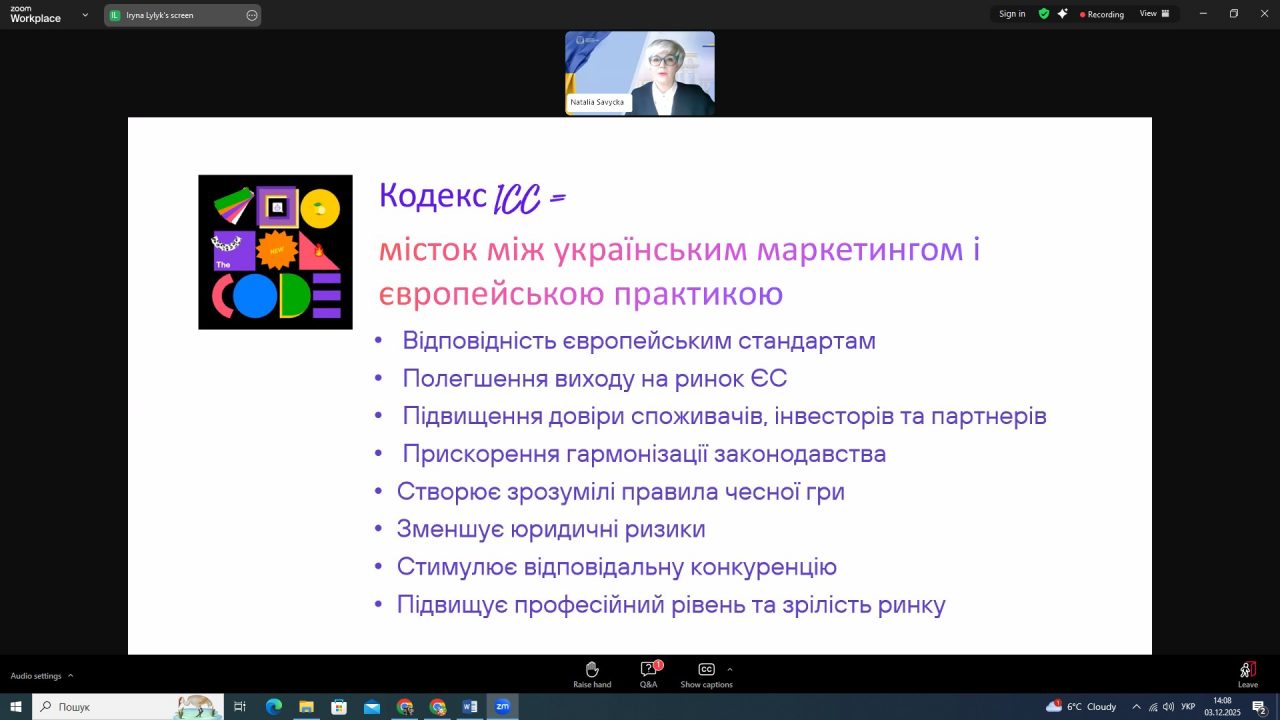Raise hand in the meeting
1280x720 pixels.
point(591,674)
